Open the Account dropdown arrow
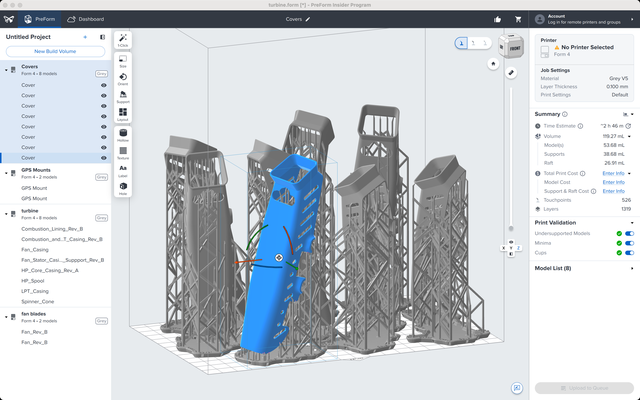Viewport: 640px width, 400px height. pos(632,19)
